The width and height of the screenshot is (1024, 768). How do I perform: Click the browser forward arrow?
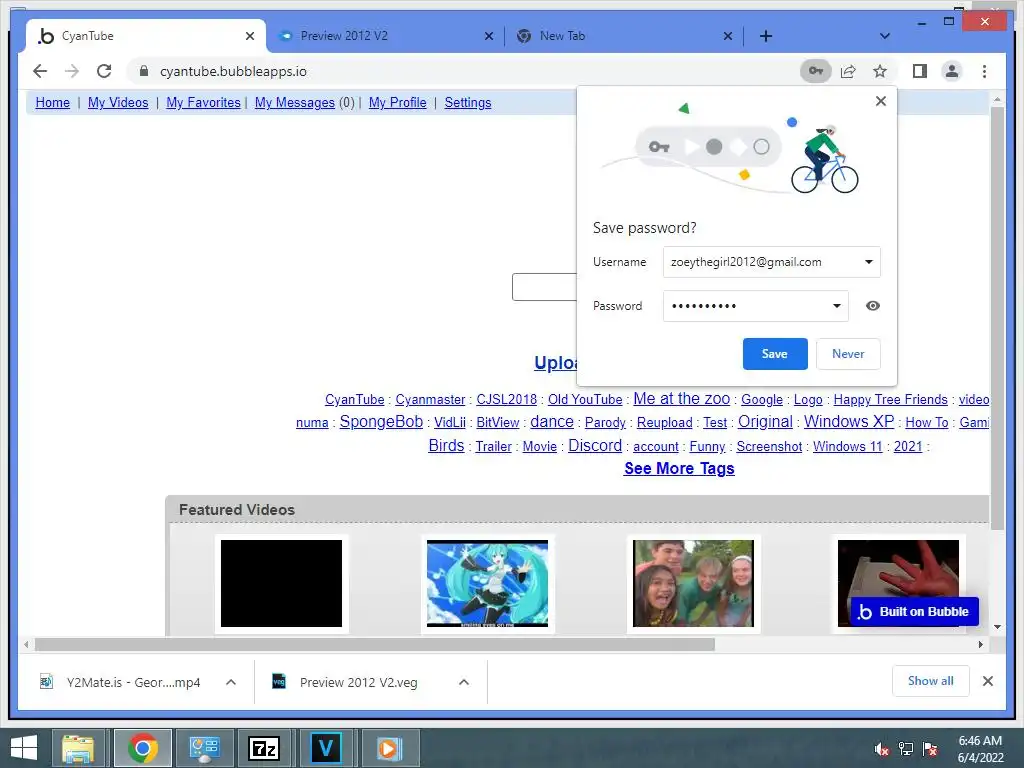[x=72, y=71]
